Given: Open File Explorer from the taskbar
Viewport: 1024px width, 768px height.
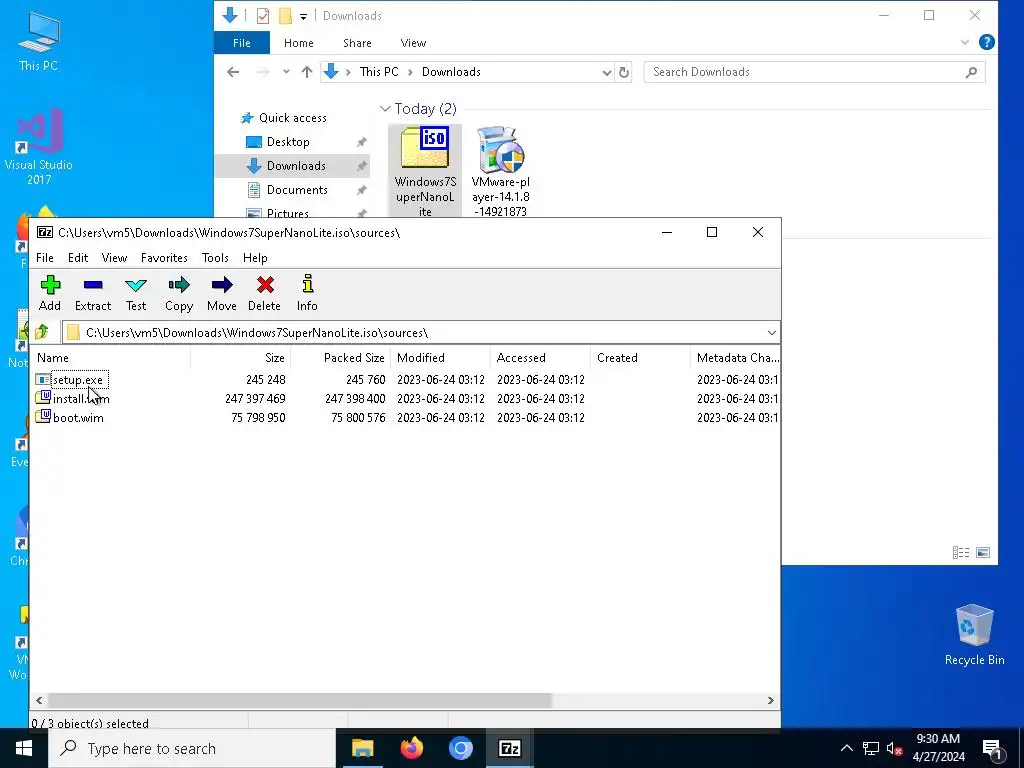Looking at the screenshot, I should click(362, 748).
